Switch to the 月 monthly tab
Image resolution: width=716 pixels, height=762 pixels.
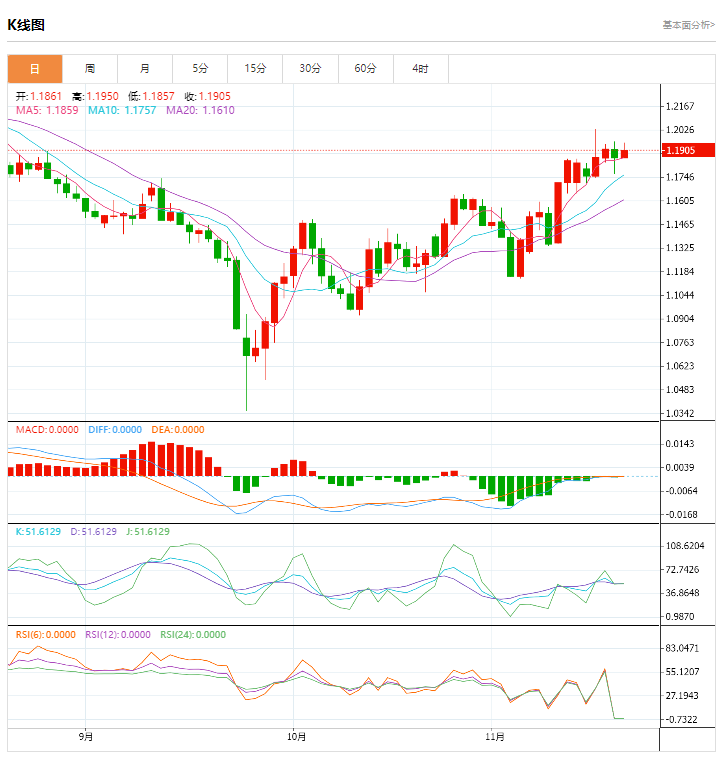point(145,69)
